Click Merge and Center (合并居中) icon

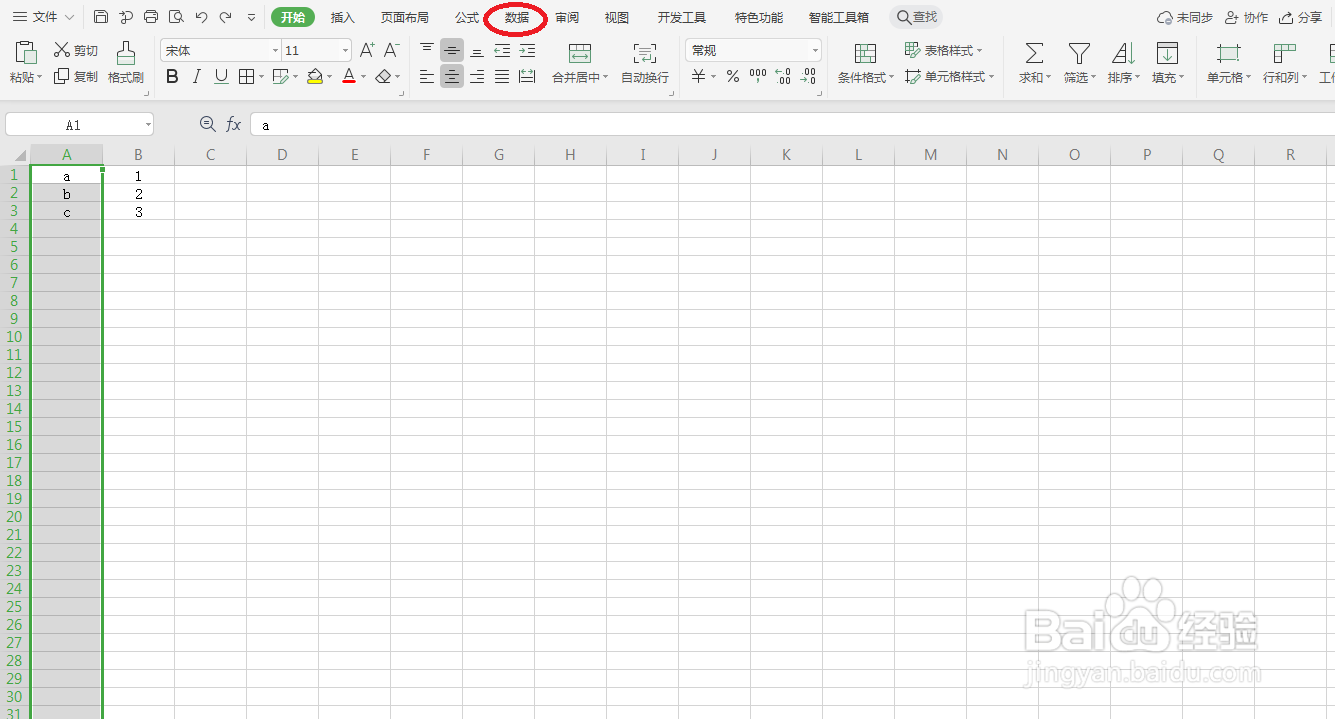tap(580, 54)
